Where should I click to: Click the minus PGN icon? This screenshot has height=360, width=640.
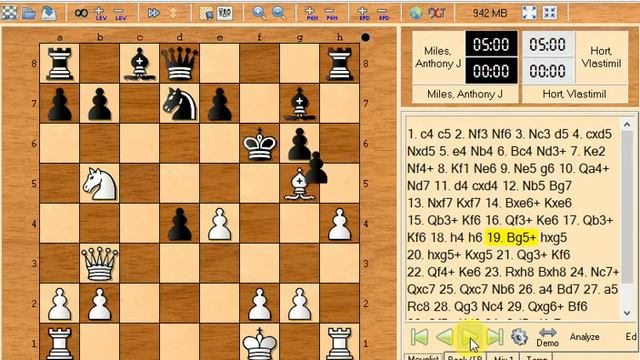(x=331, y=13)
